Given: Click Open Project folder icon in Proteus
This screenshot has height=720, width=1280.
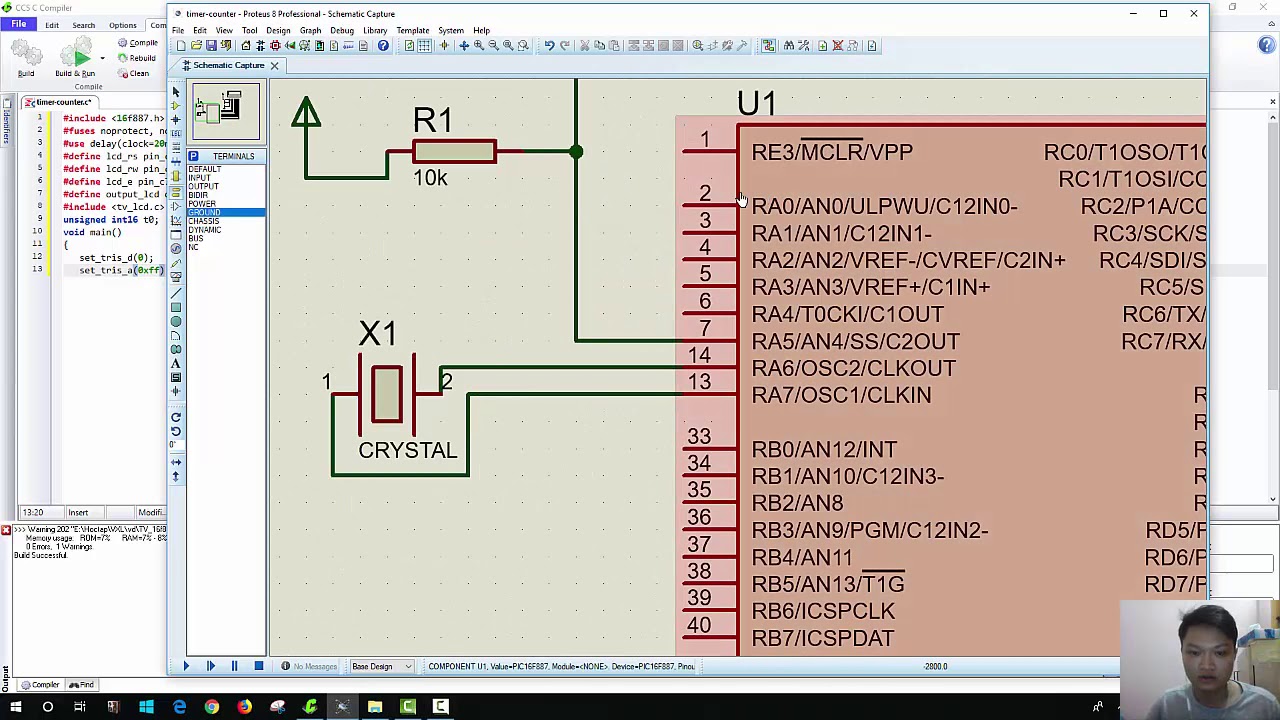Looking at the screenshot, I should pos(196,46).
